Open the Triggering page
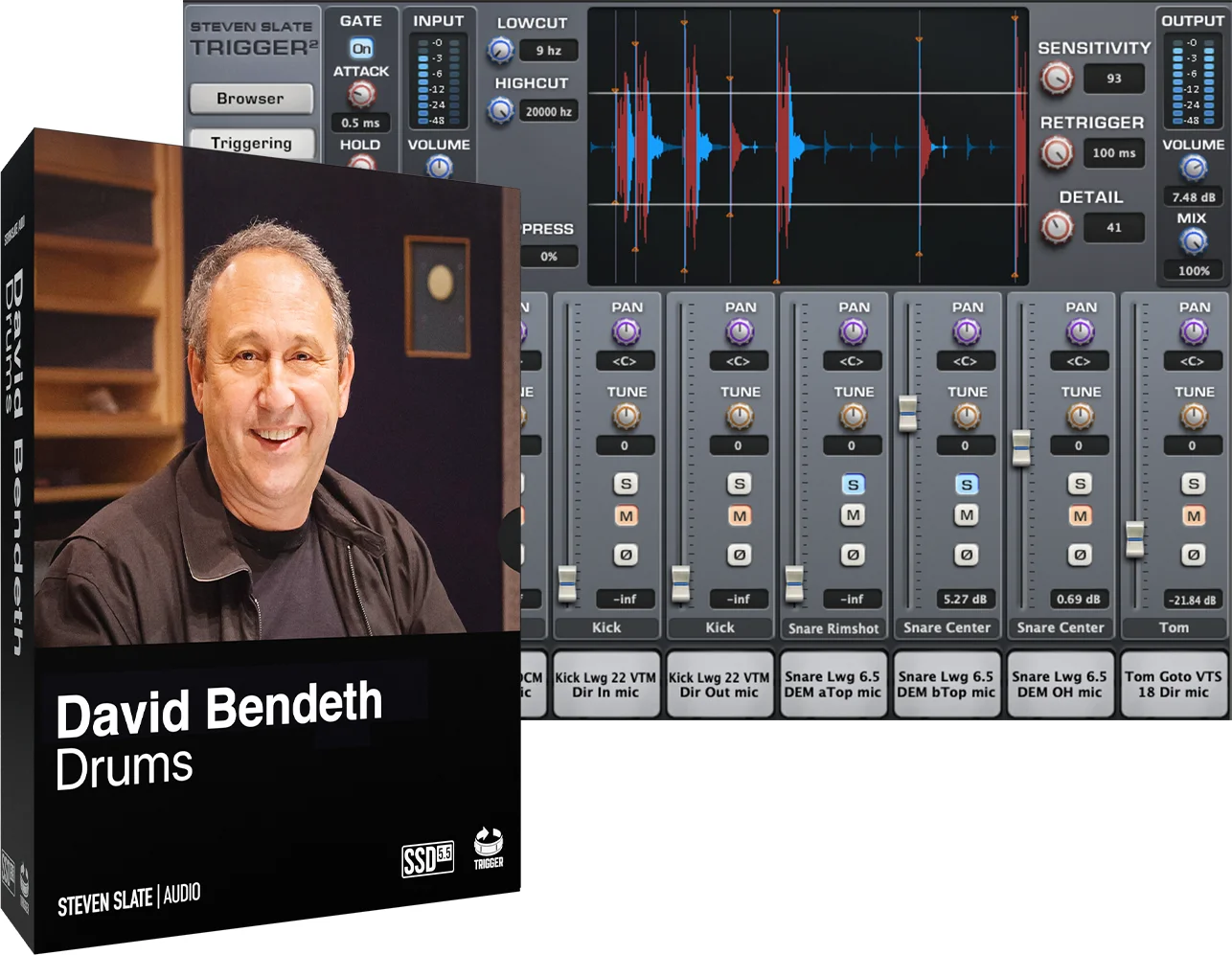Image resolution: width=1232 pixels, height=955 pixels. tap(251, 144)
